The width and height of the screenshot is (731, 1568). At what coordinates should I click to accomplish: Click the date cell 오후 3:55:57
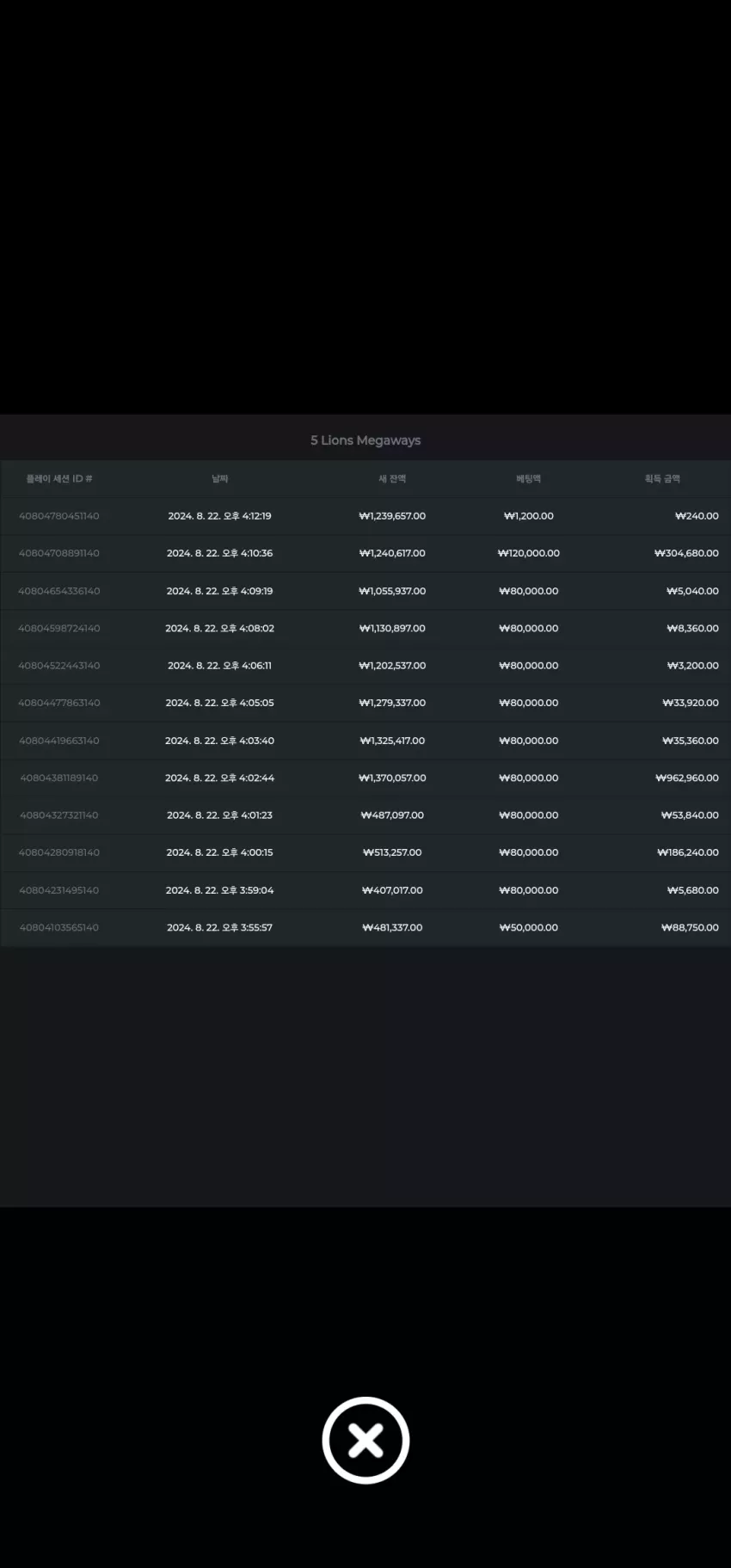[220, 927]
